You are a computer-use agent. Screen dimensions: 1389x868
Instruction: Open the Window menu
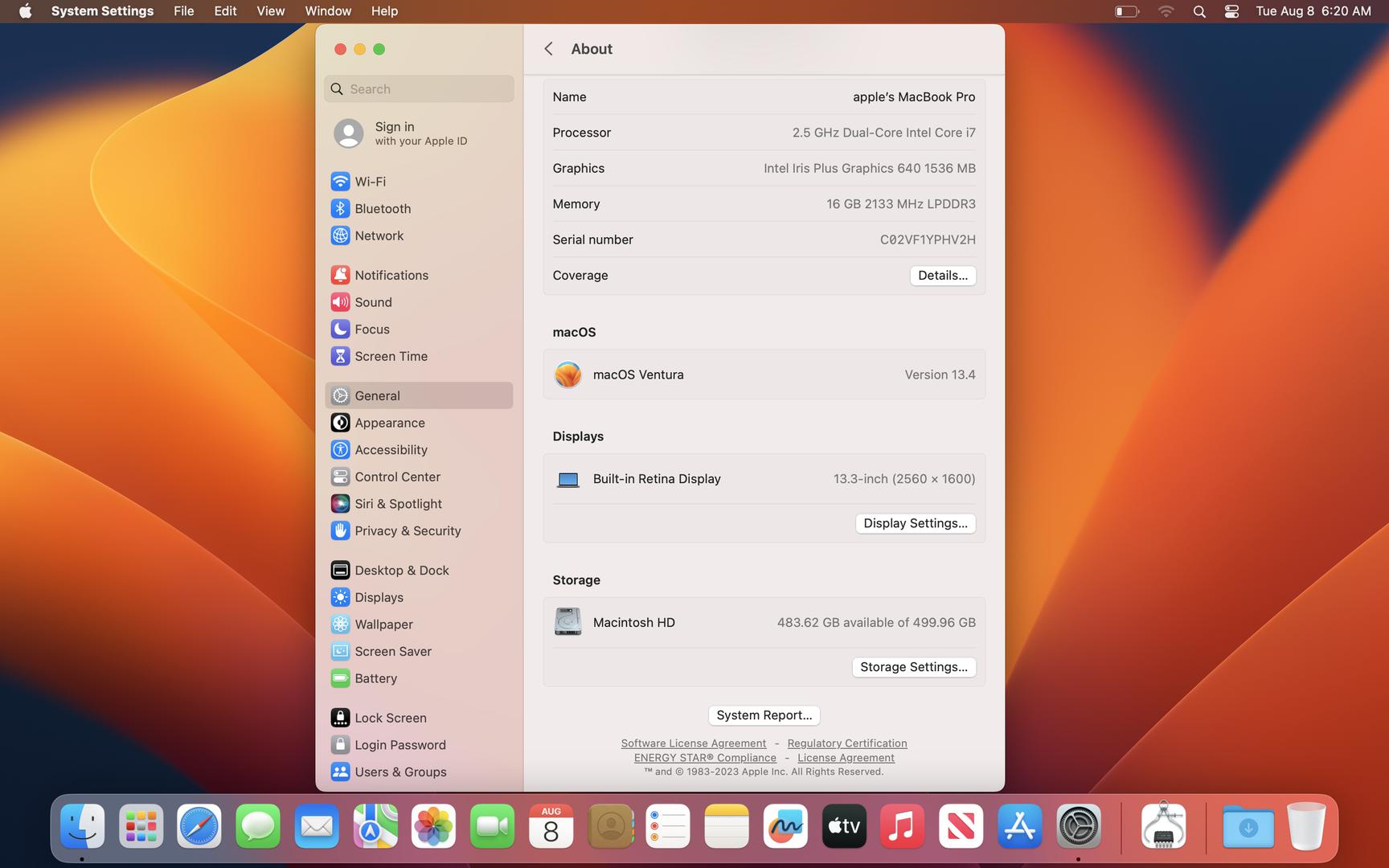(x=328, y=11)
